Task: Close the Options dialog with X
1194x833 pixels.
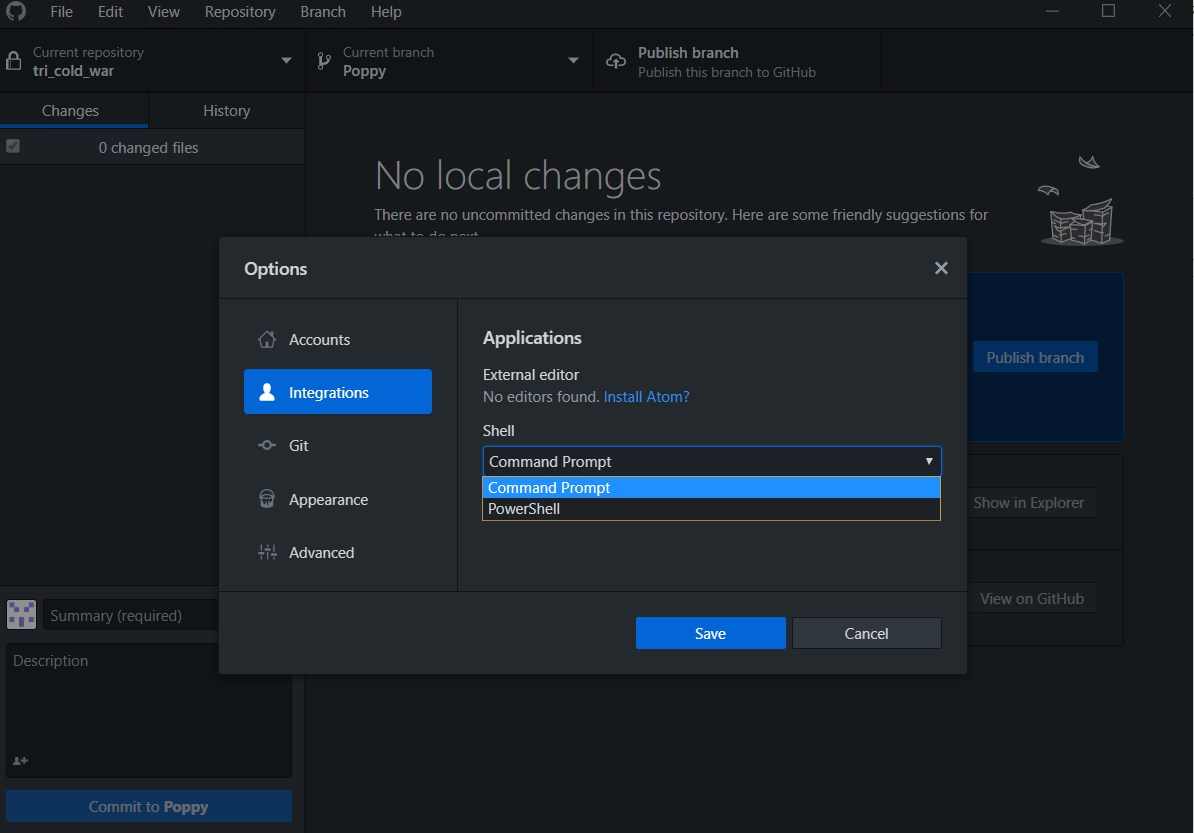Action: 941,268
